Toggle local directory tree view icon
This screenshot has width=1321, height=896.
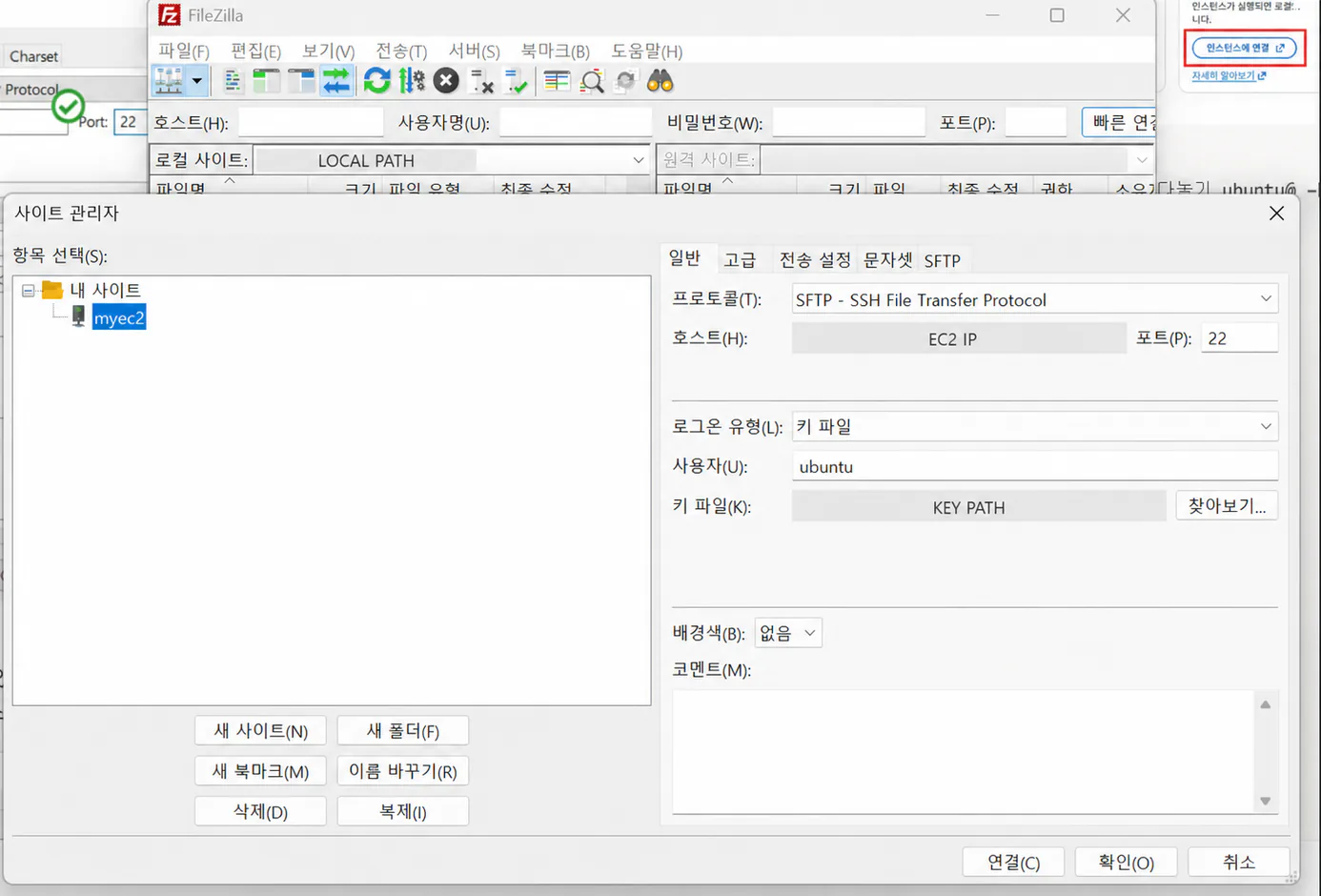point(267,81)
